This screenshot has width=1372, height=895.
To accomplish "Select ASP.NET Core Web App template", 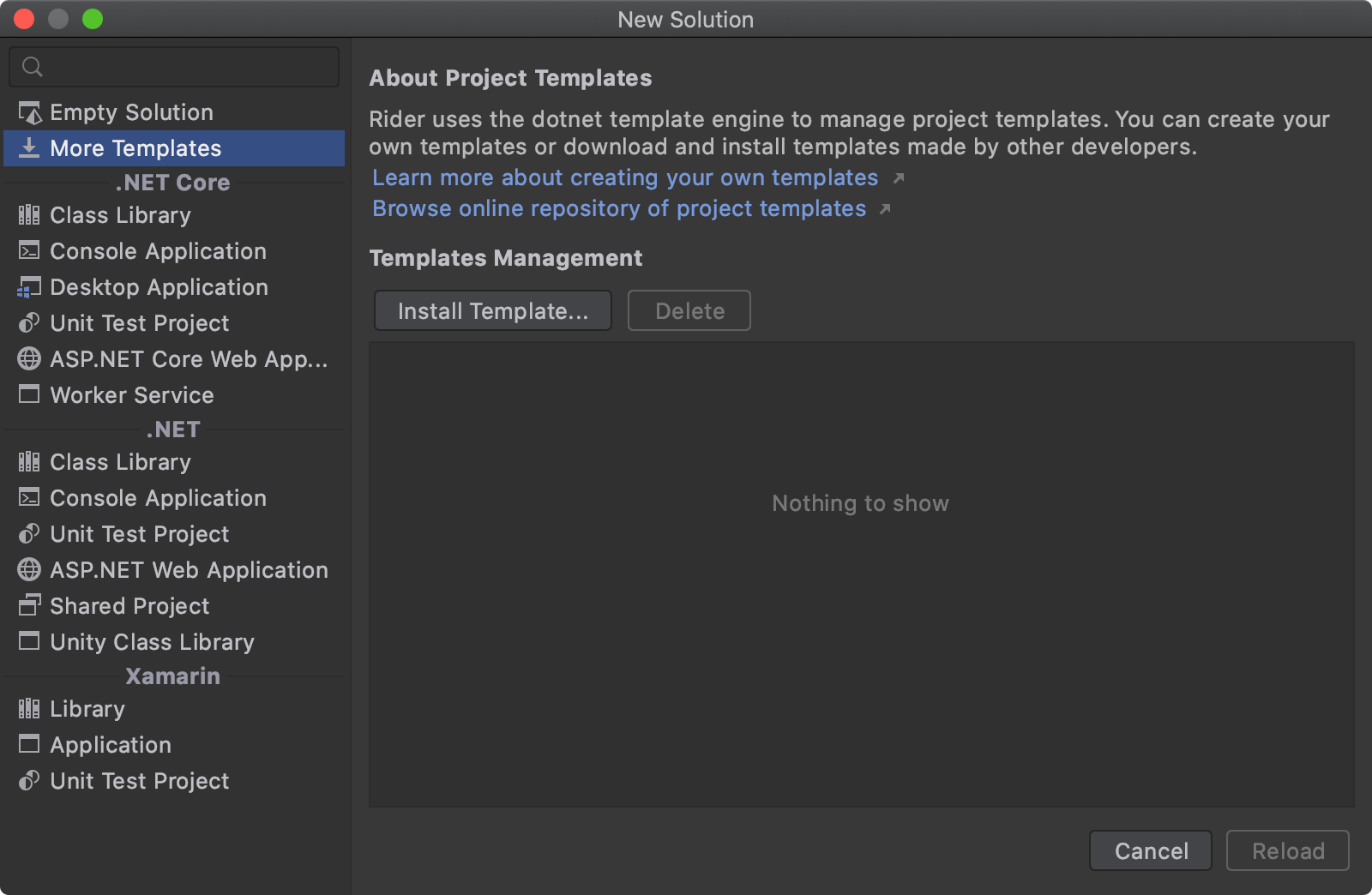I will point(174,359).
